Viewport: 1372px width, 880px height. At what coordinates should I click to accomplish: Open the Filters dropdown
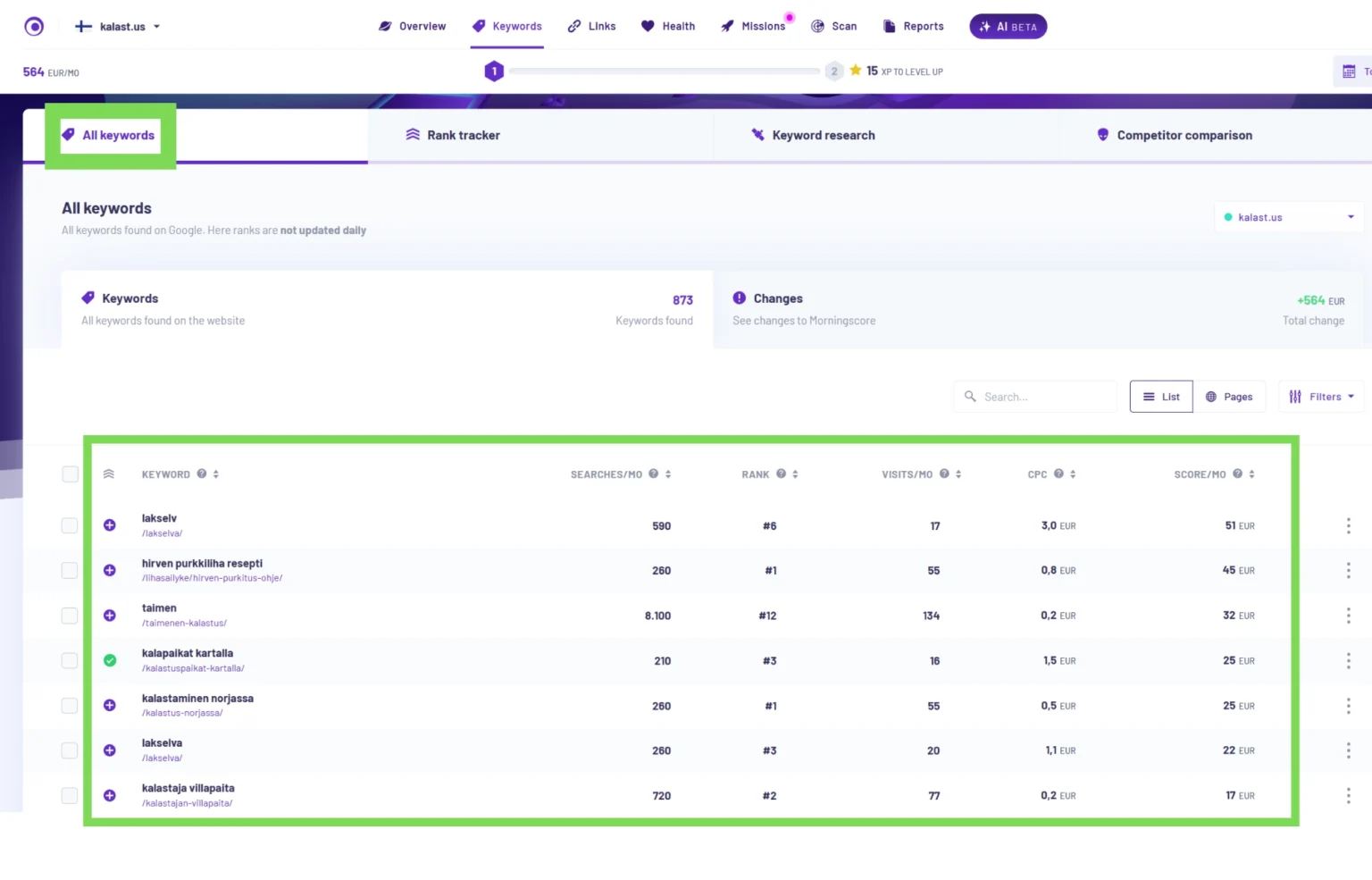click(1321, 397)
